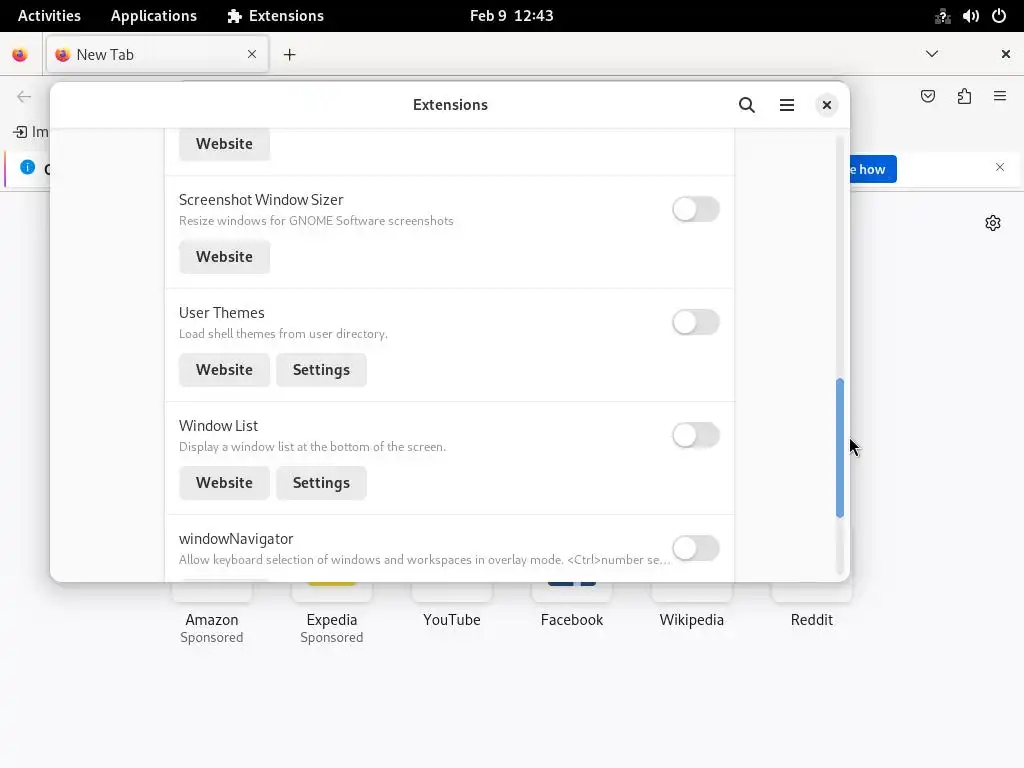
Task: Close the Extensions window
Action: pyautogui.click(x=826, y=105)
